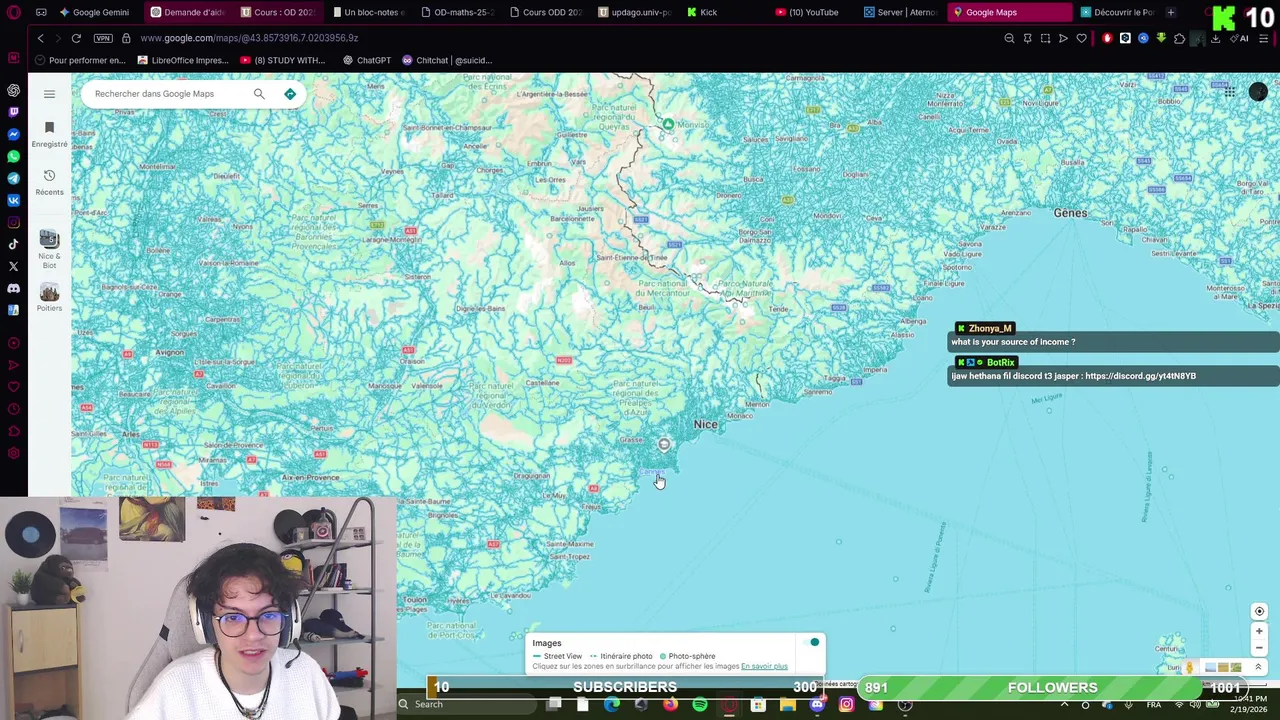This screenshot has width=1280, height=720.
Task: Open the Nice & Biot recent thumbnail
Action: tap(49, 249)
